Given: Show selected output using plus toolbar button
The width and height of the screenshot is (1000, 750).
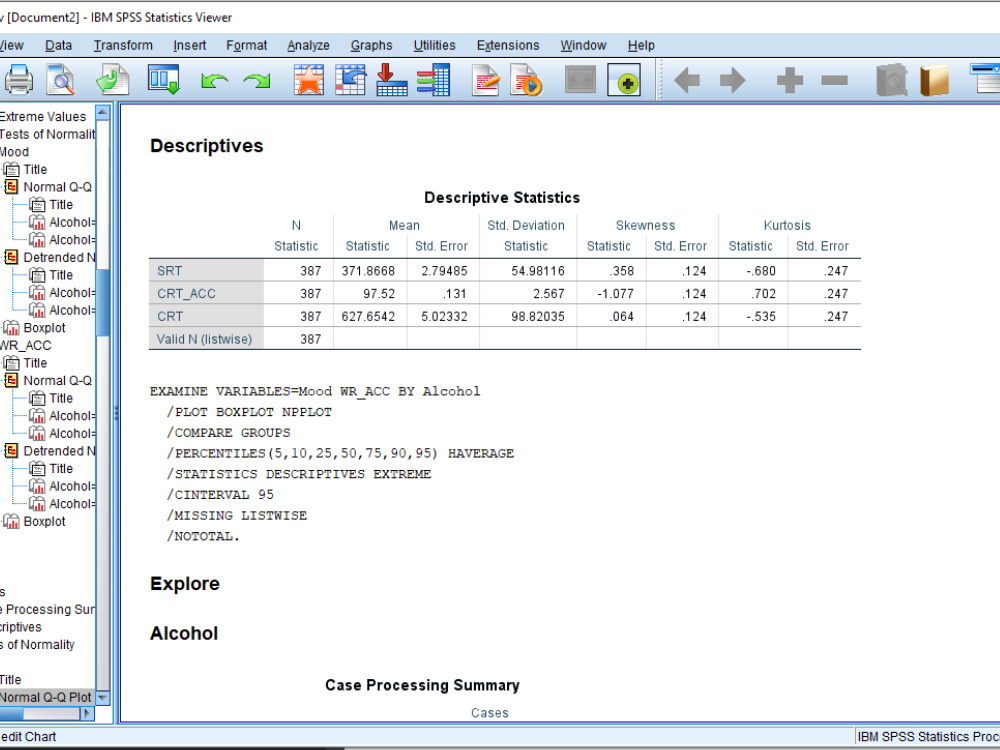Looking at the screenshot, I should 788,80.
